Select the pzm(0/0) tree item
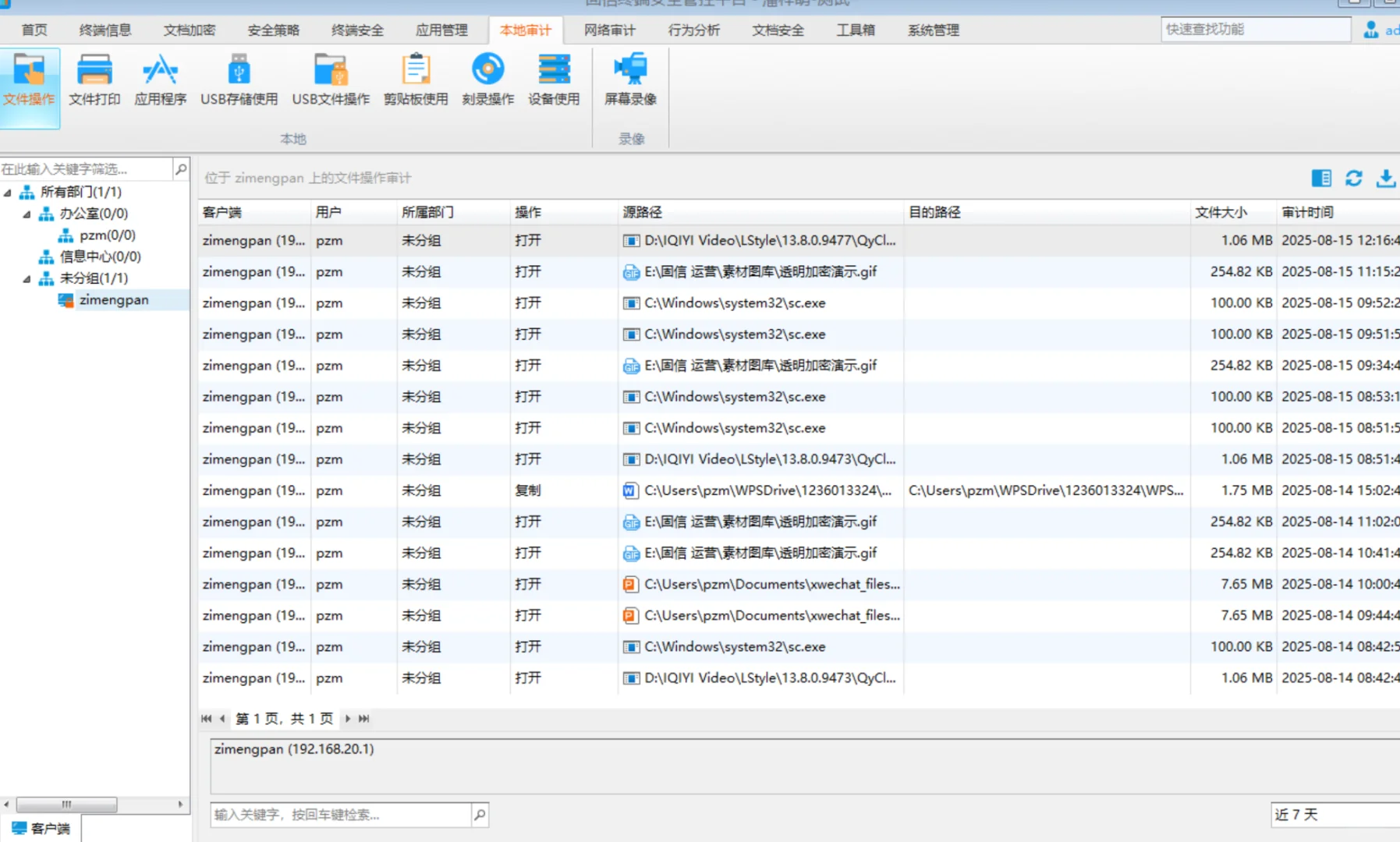Screen dimensions: 1400x842 click(108, 235)
